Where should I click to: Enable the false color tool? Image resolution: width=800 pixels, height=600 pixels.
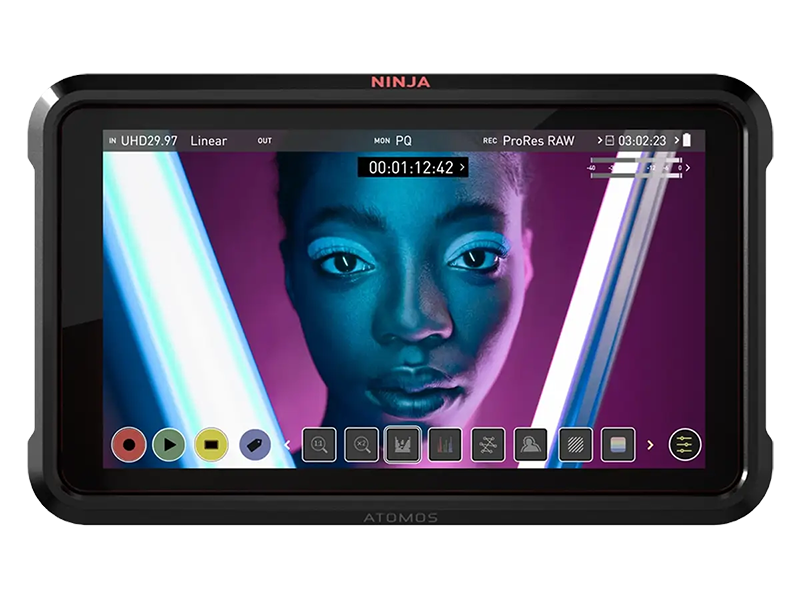point(618,445)
